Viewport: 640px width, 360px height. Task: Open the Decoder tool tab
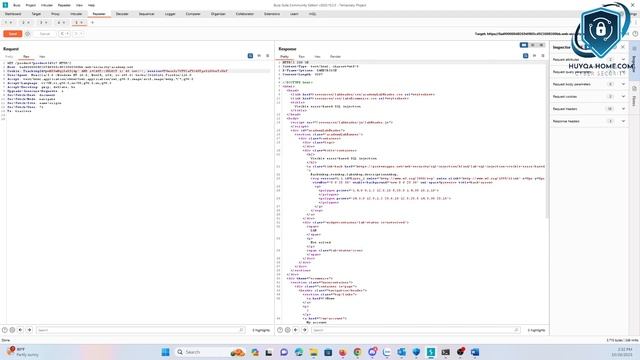tap(122, 14)
